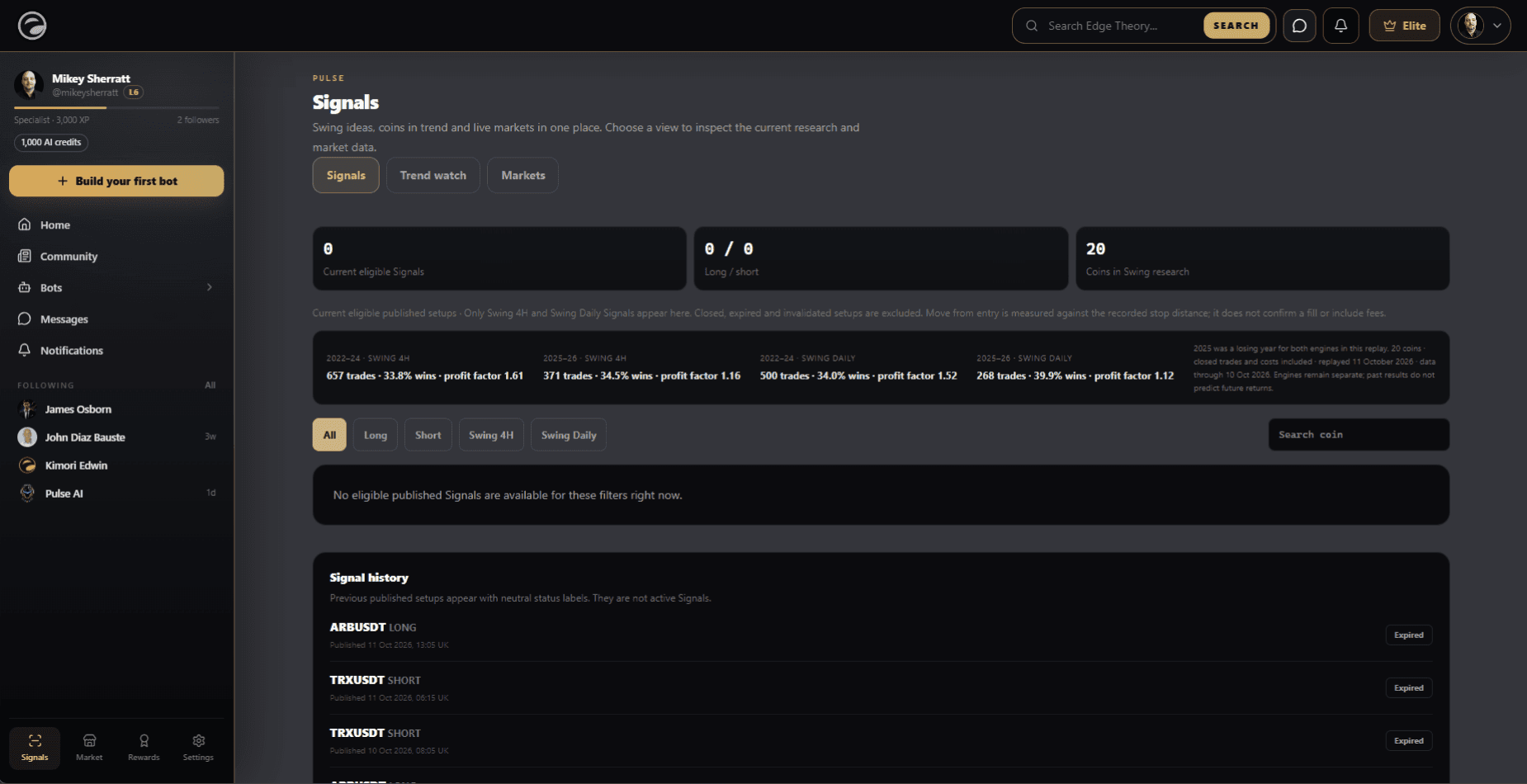Select the Rewards icon in bottom navigation

coord(144,748)
